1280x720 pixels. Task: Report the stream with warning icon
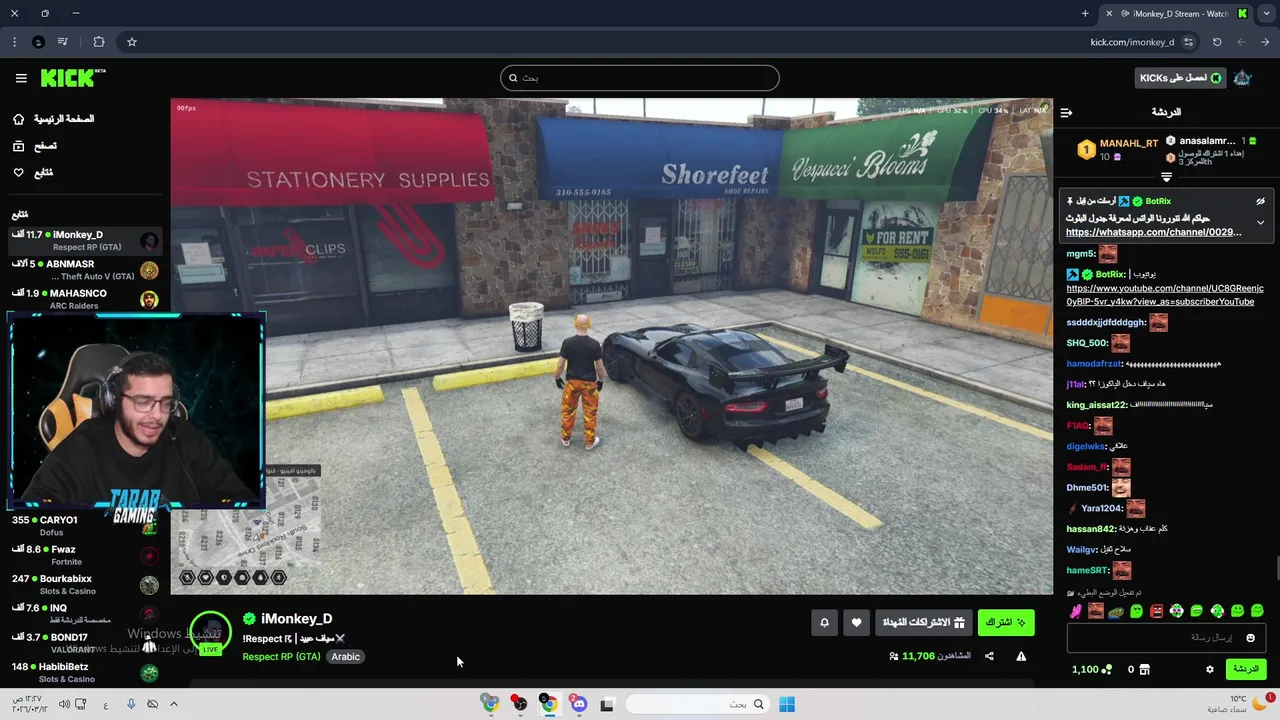pyautogui.click(x=1021, y=656)
